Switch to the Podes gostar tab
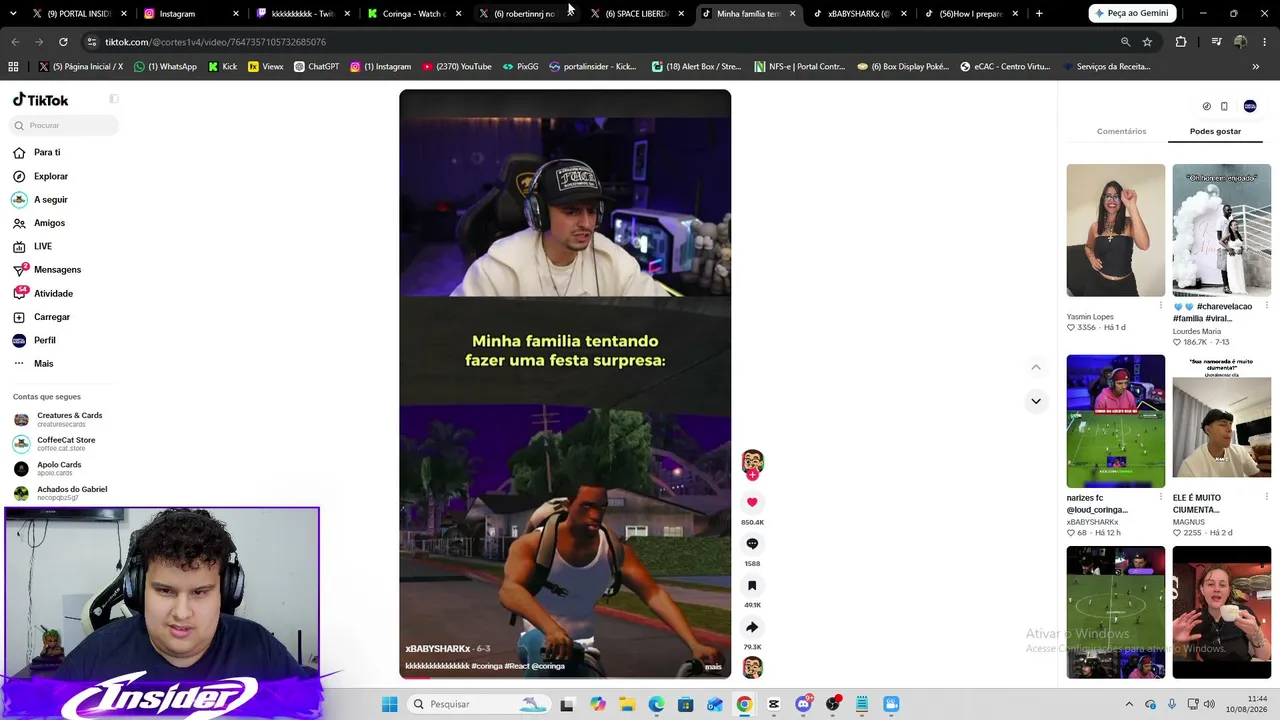Viewport: 1280px width, 720px height. pos(1215,131)
